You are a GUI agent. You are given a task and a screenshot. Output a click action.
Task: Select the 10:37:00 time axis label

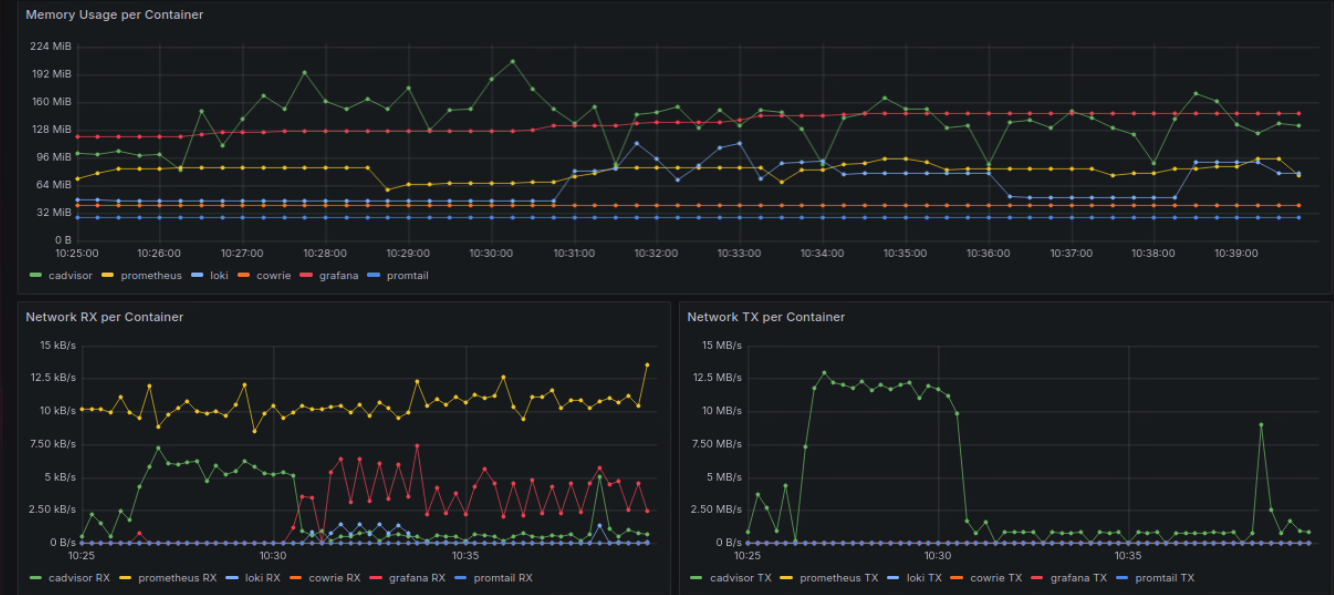point(1071,254)
